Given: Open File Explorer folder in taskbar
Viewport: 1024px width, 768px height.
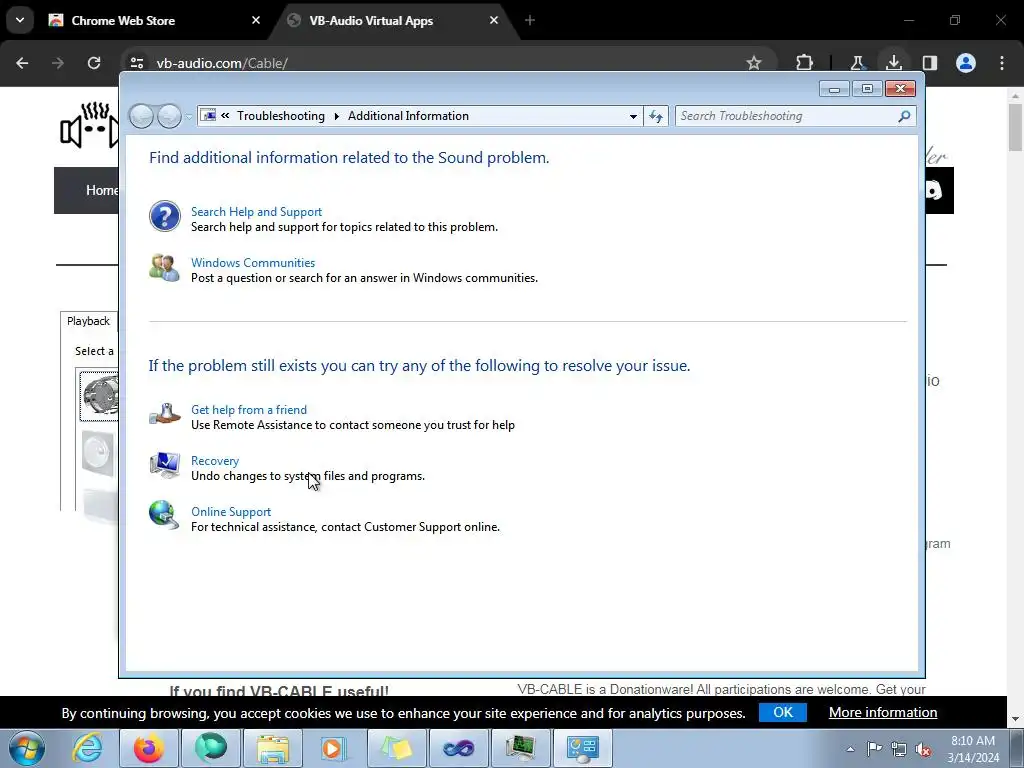Looking at the screenshot, I should 273,748.
